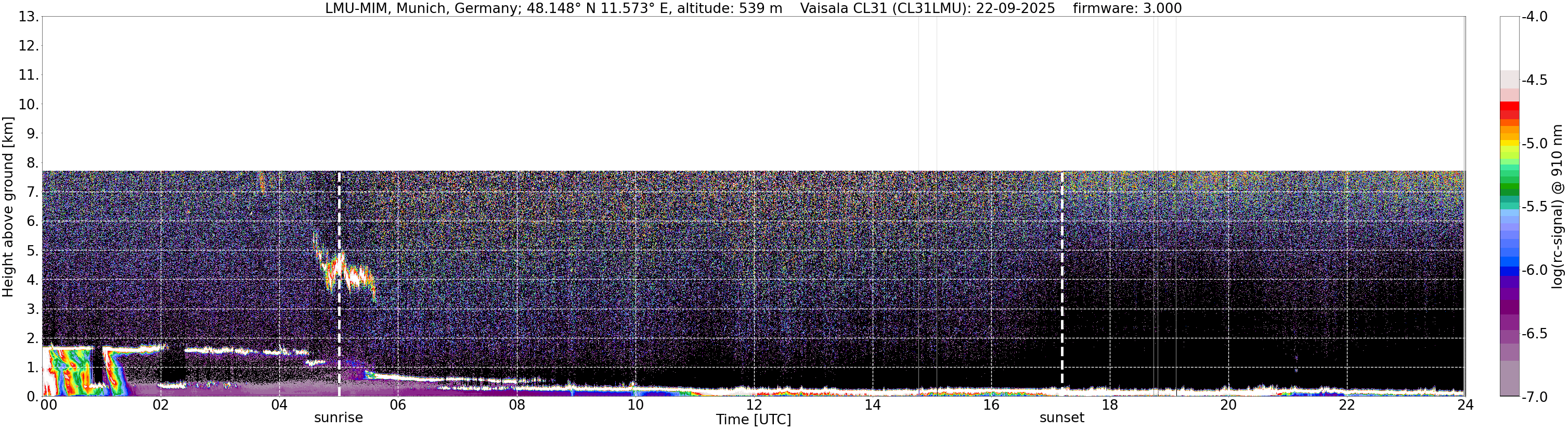Click the '11.' tick label on the height axis

pyautogui.click(x=29, y=75)
